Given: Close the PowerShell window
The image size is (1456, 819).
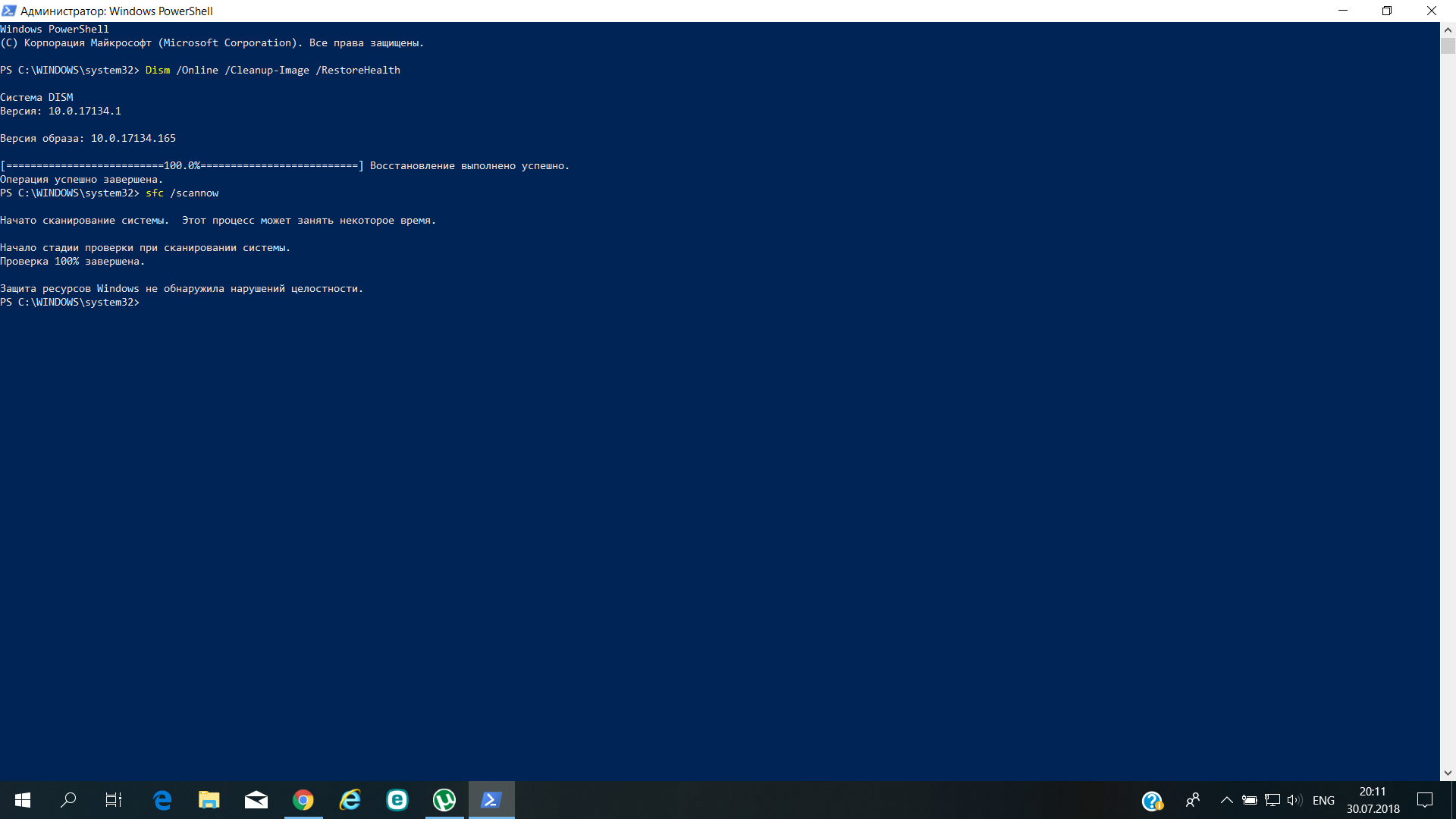Looking at the screenshot, I should click(x=1432, y=11).
